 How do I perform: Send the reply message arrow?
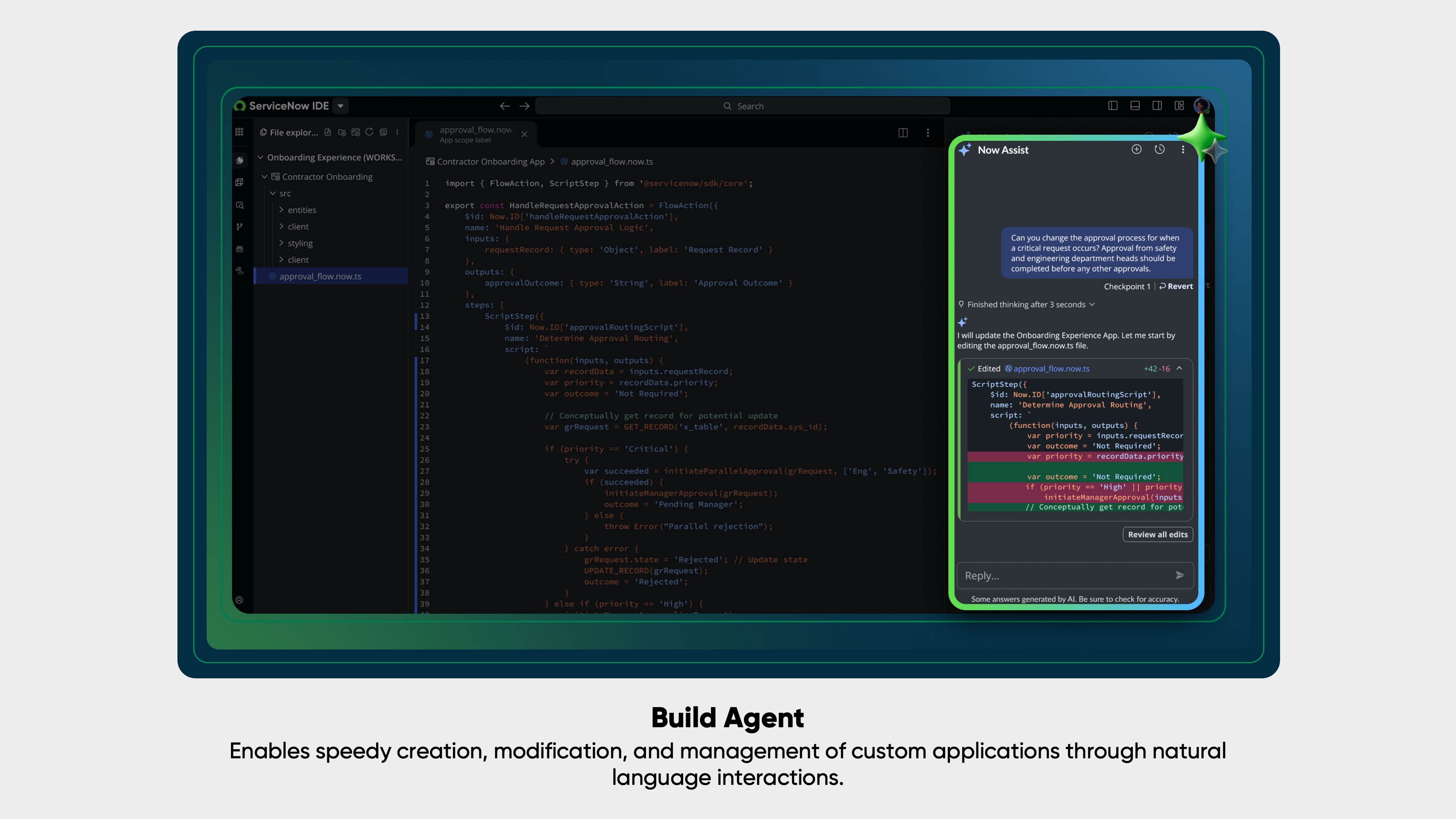(1180, 576)
